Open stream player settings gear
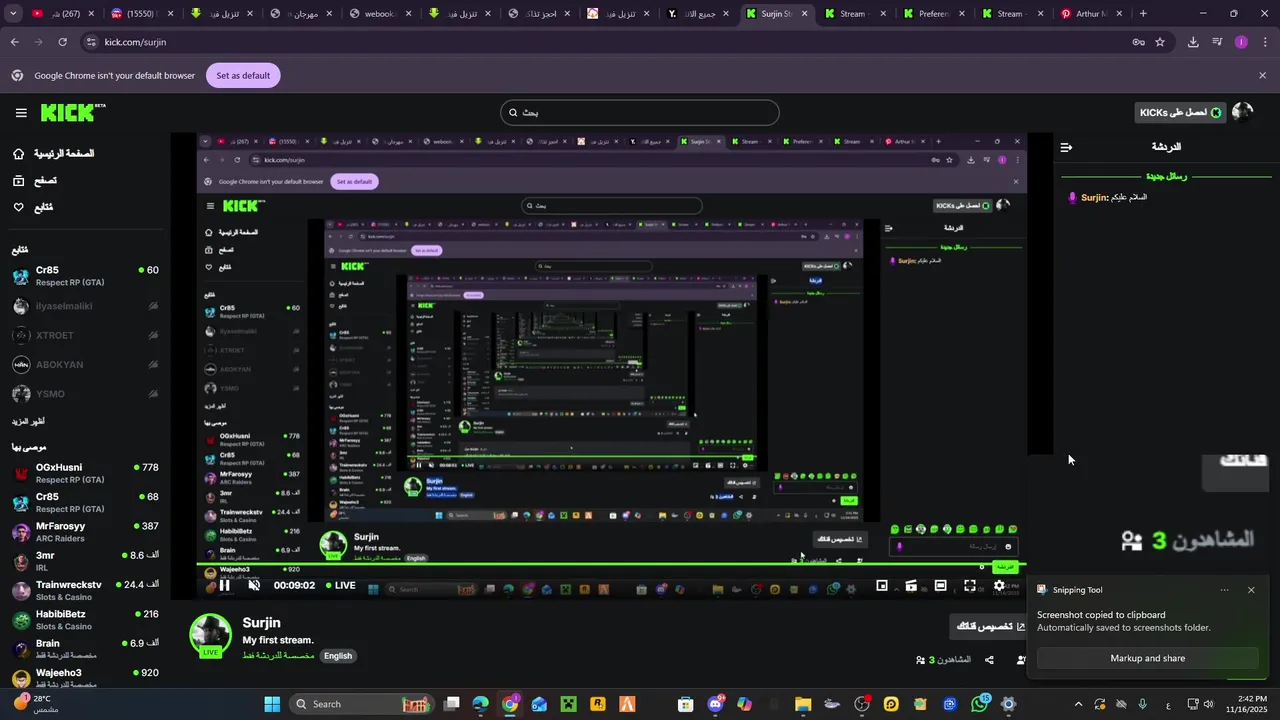The width and height of the screenshot is (1280, 720). 999,586
